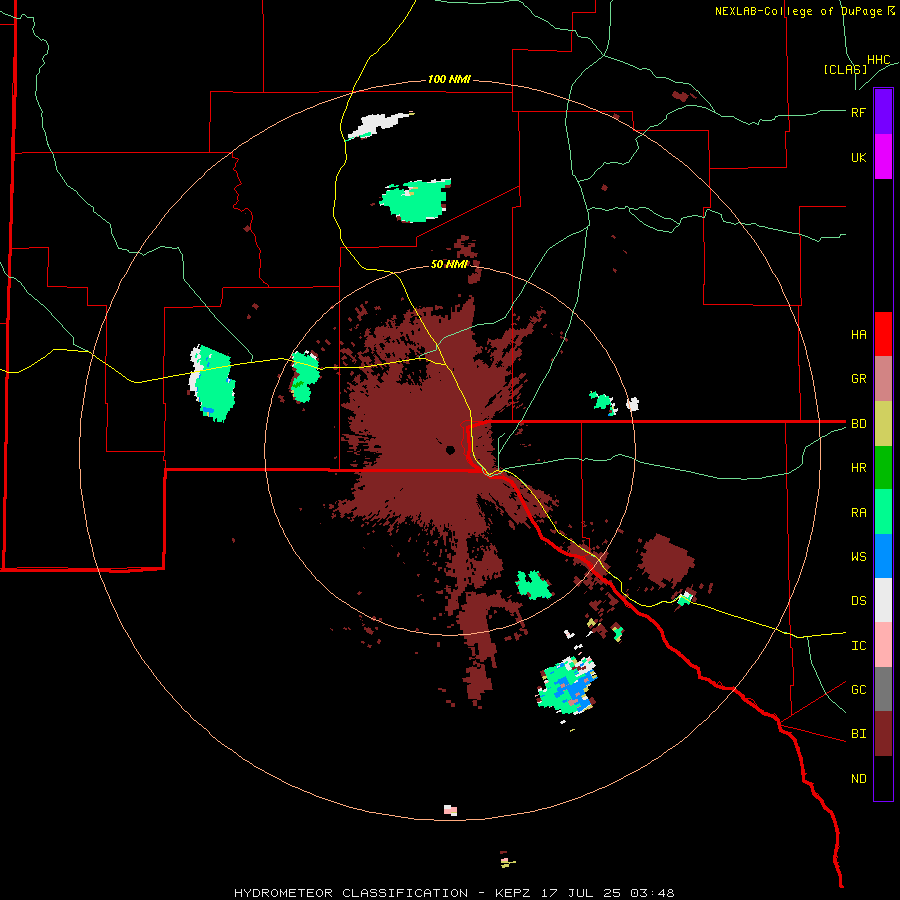Viewport: 900px width, 900px height.
Task: Click the 'BI' legend label
Action: pos(858,734)
